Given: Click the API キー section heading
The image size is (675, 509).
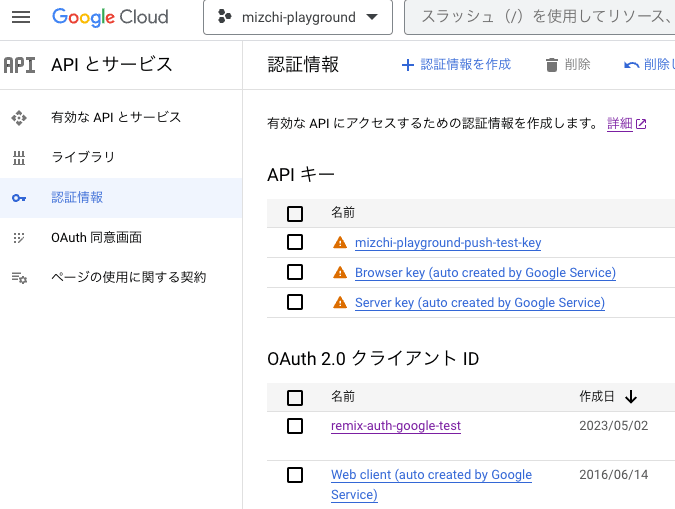Looking at the screenshot, I should 301,175.
